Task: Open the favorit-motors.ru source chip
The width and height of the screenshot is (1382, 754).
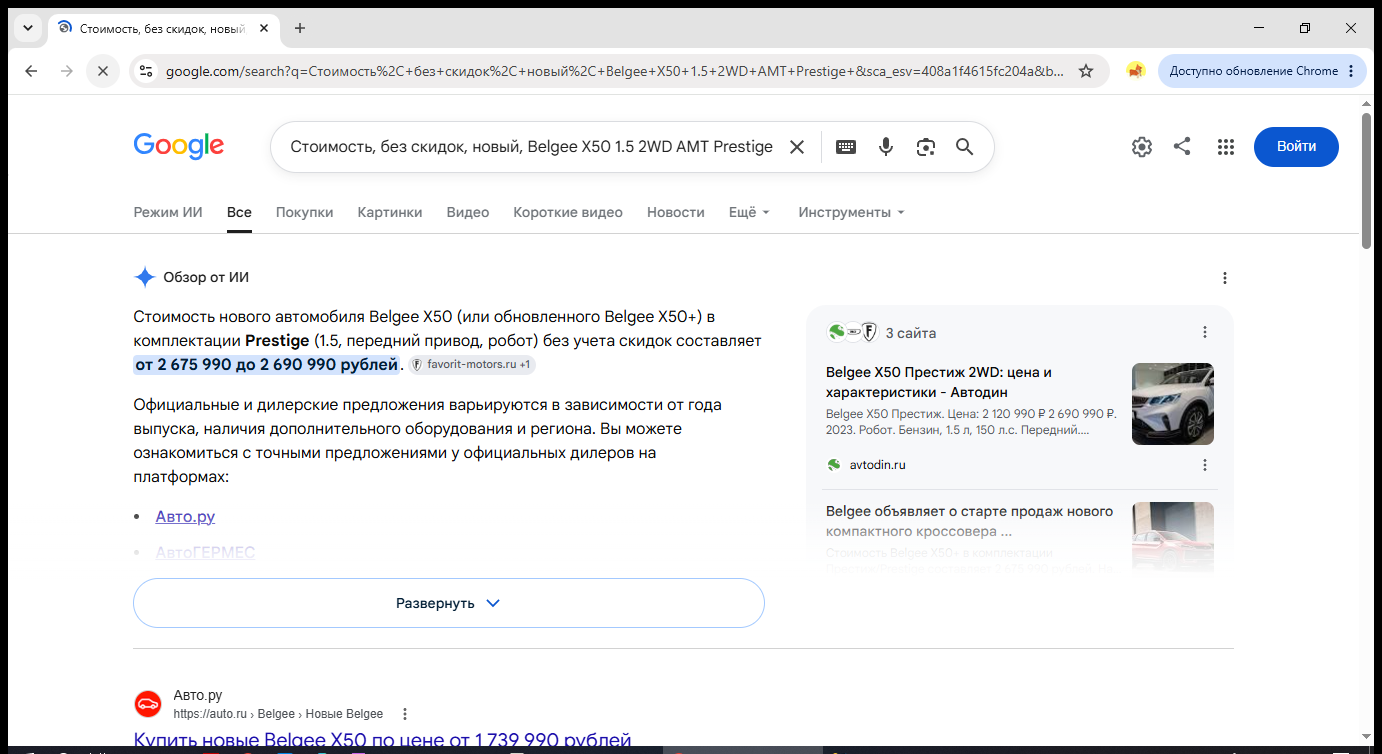Action: (472, 365)
